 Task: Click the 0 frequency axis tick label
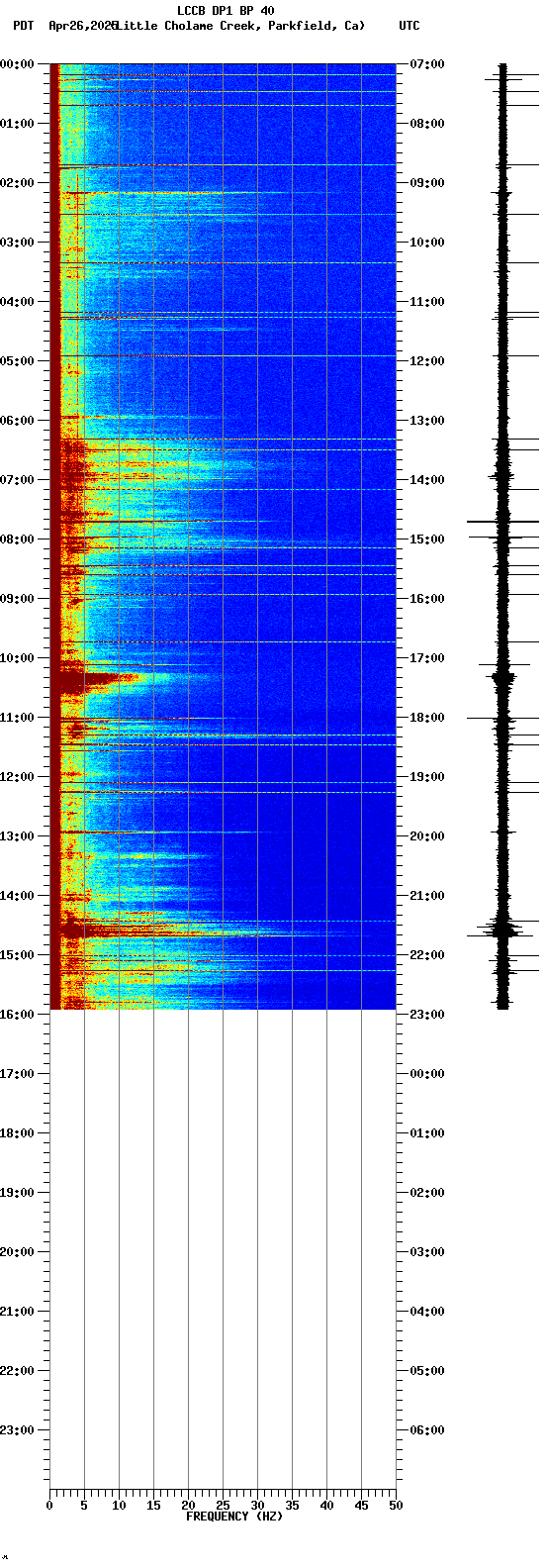[x=49, y=1506]
